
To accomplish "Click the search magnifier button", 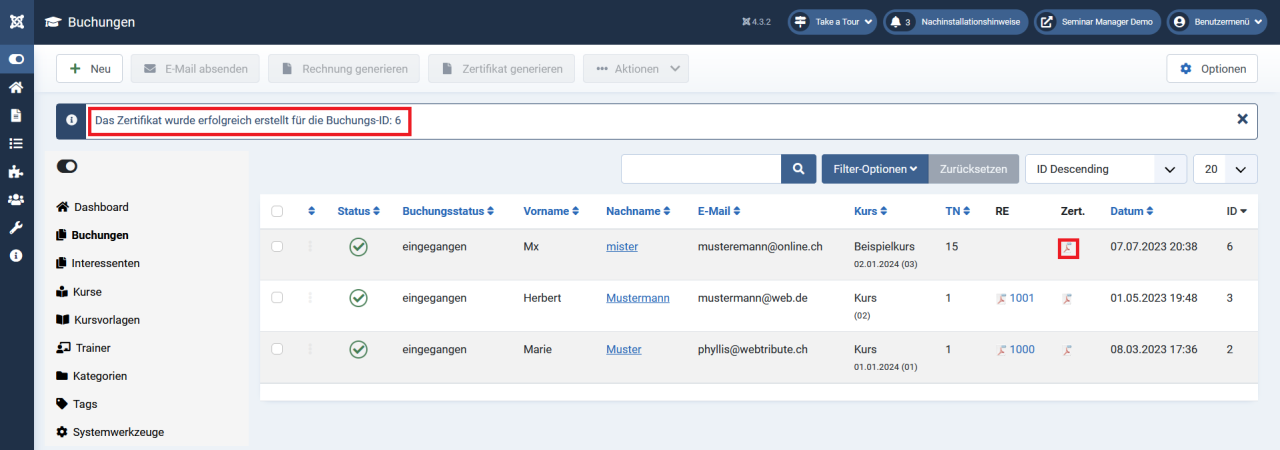I will coord(798,169).
